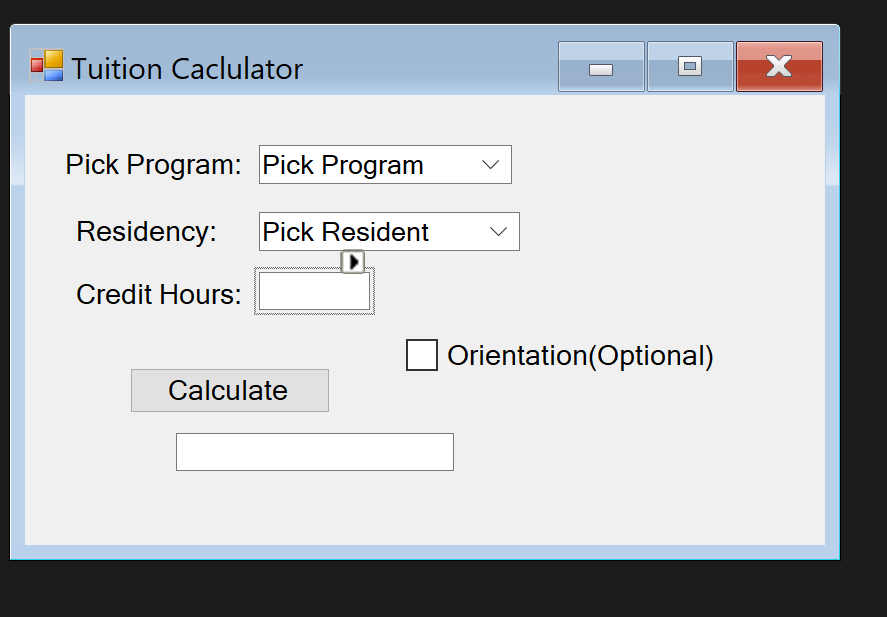
Task: Select the "Credit Hours:" label
Action: point(159,295)
